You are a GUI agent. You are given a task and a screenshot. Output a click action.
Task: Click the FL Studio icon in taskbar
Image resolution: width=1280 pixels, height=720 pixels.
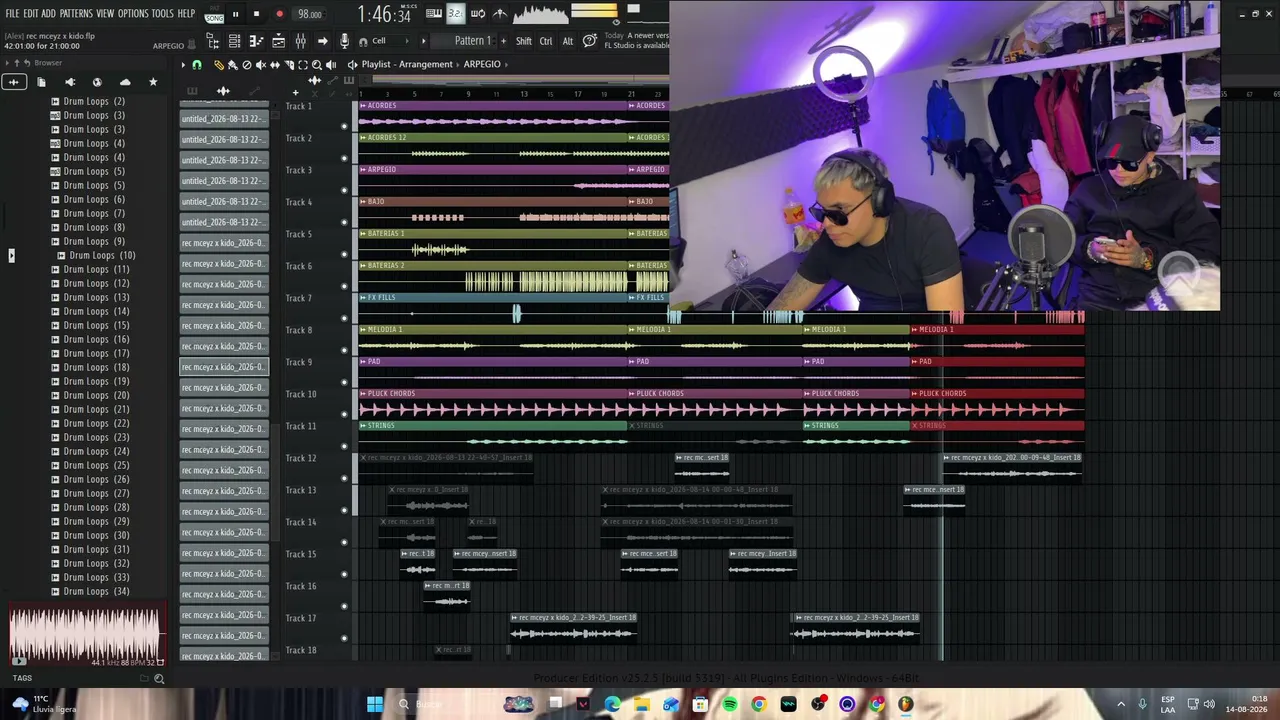(x=905, y=705)
